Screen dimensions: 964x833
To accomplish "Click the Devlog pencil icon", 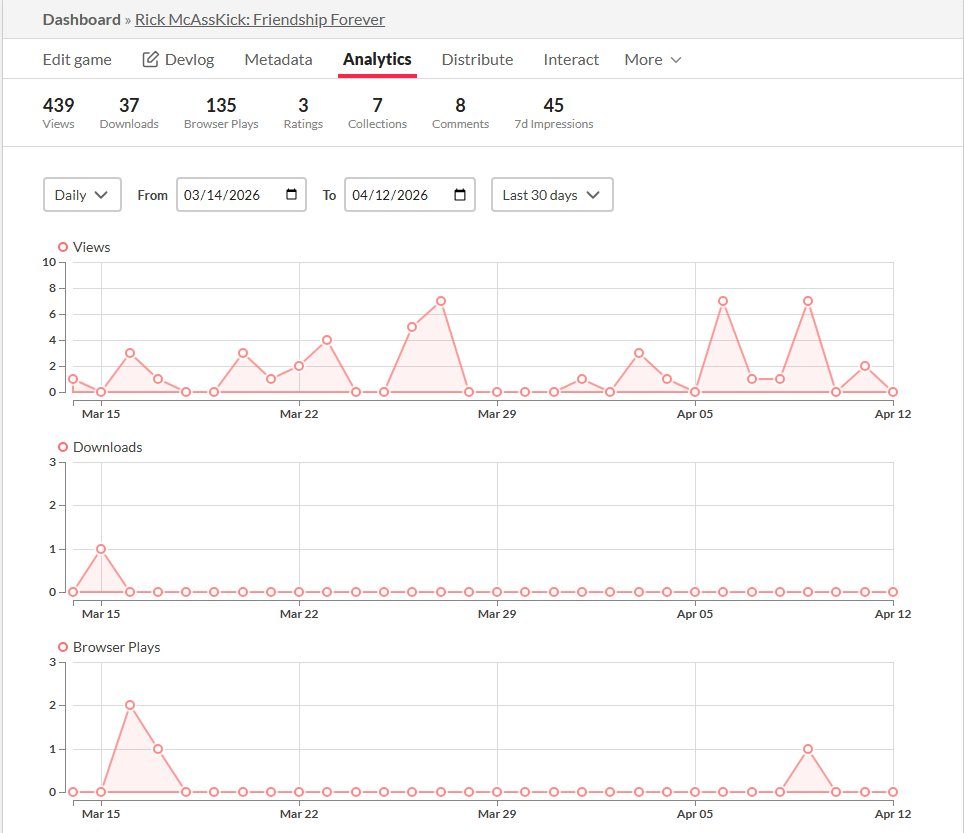I will [x=151, y=59].
